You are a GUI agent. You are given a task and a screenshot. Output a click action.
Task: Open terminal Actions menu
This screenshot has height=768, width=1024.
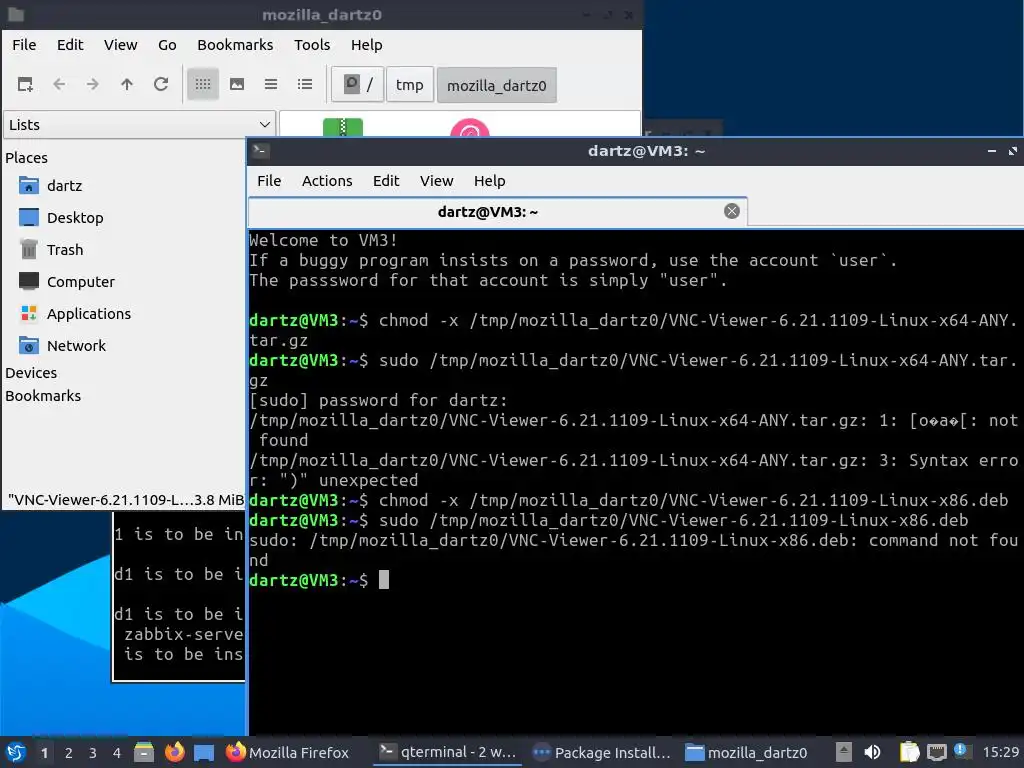click(327, 181)
